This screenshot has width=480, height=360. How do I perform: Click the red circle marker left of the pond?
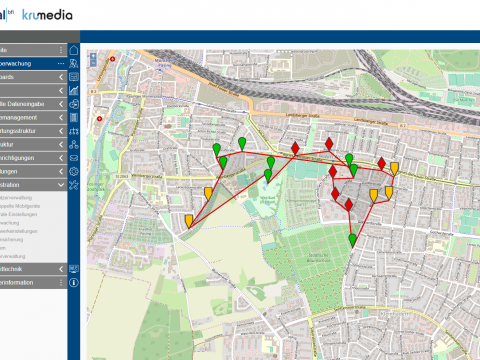(x=99, y=119)
